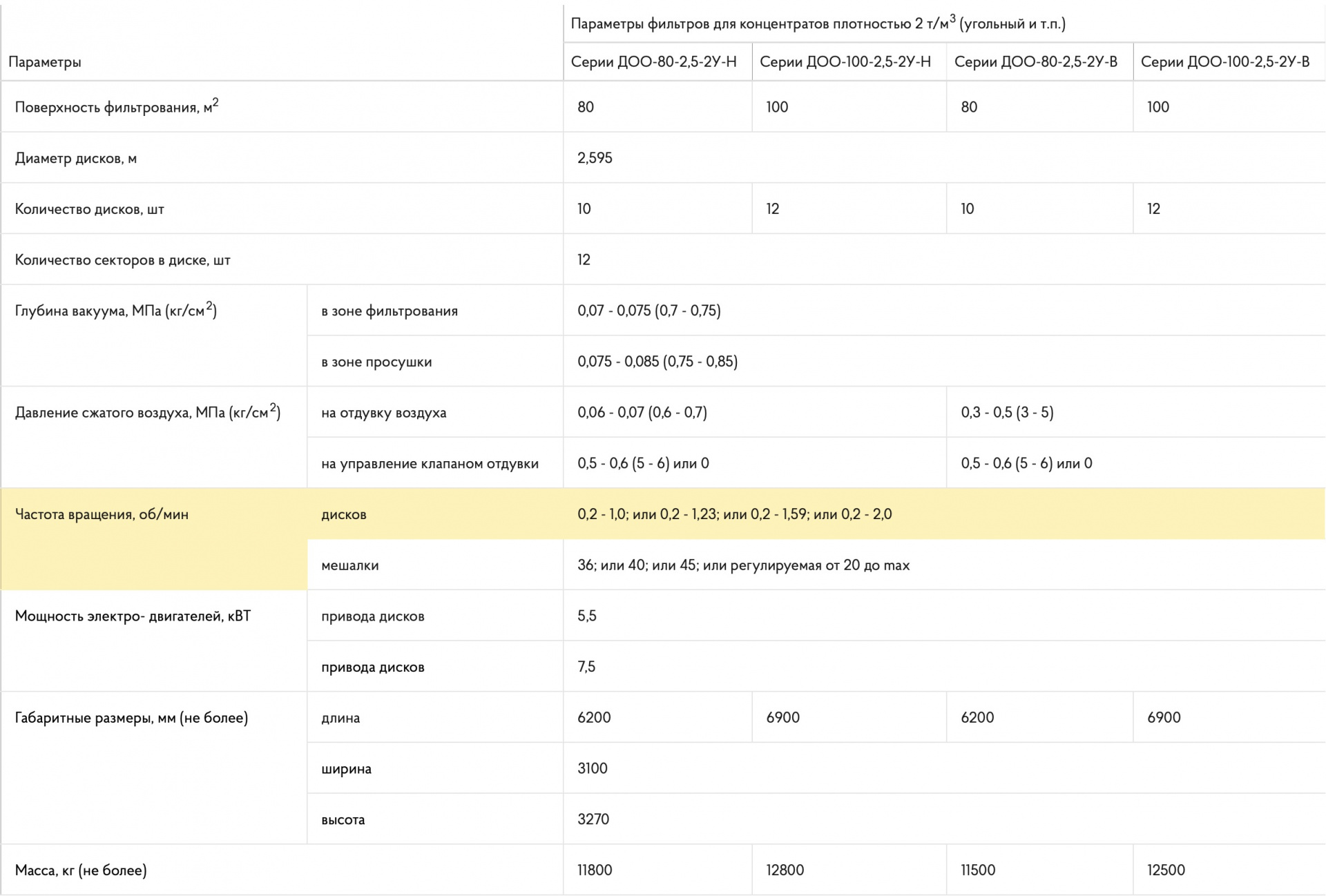Click the мешалки rotation value cell
The height and width of the screenshot is (896, 1326).
click(x=743, y=565)
